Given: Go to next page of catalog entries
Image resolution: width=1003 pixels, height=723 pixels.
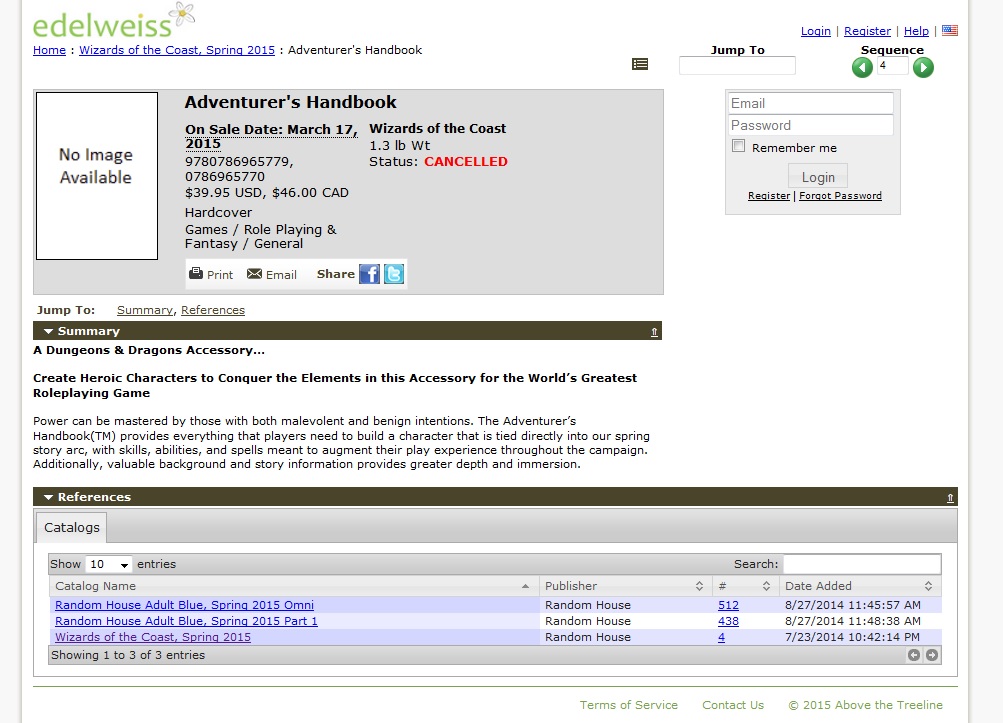Looking at the screenshot, I should coord(932,655).
